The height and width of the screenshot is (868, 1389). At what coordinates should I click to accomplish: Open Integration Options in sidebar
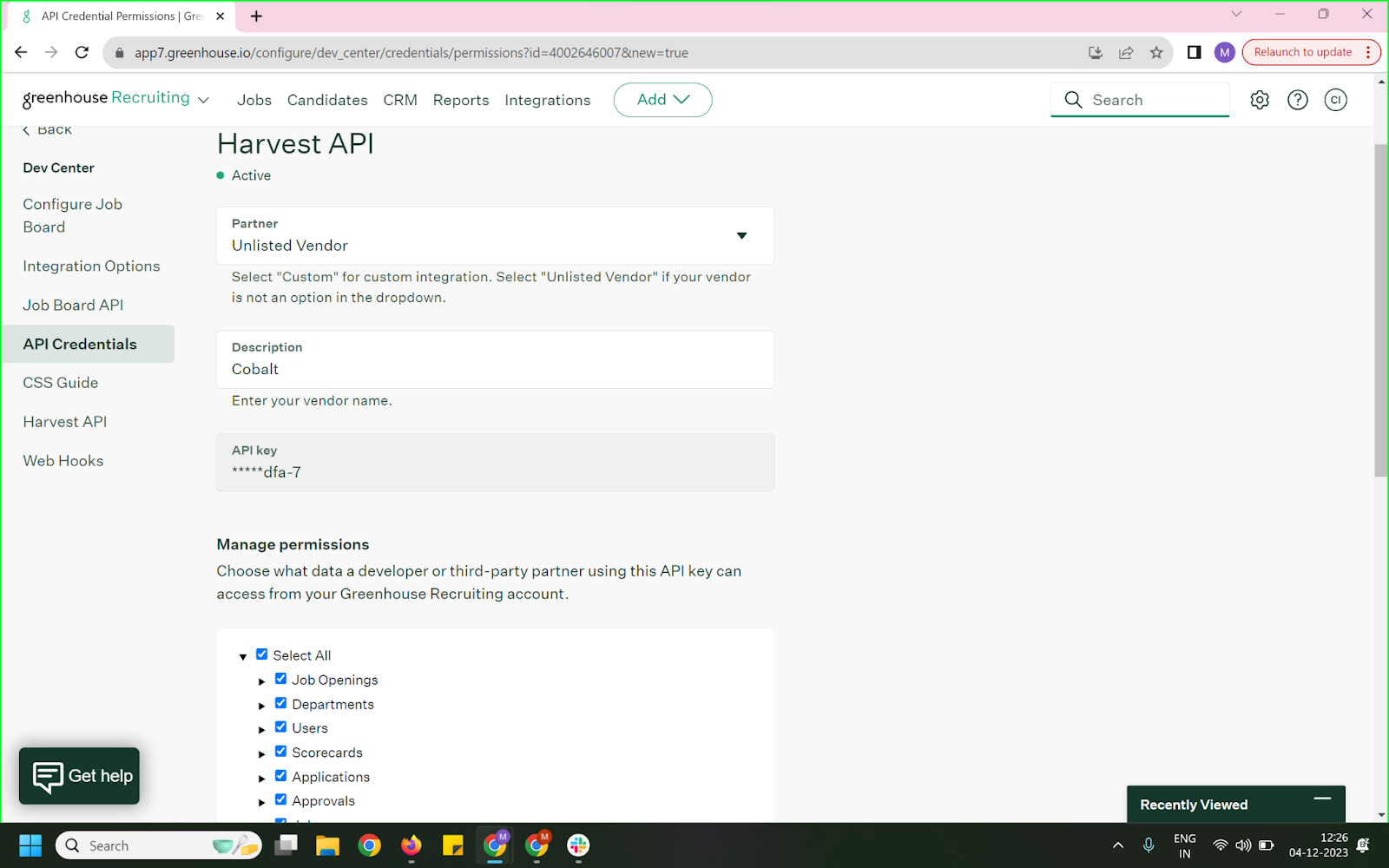click(x=91, y=266)
